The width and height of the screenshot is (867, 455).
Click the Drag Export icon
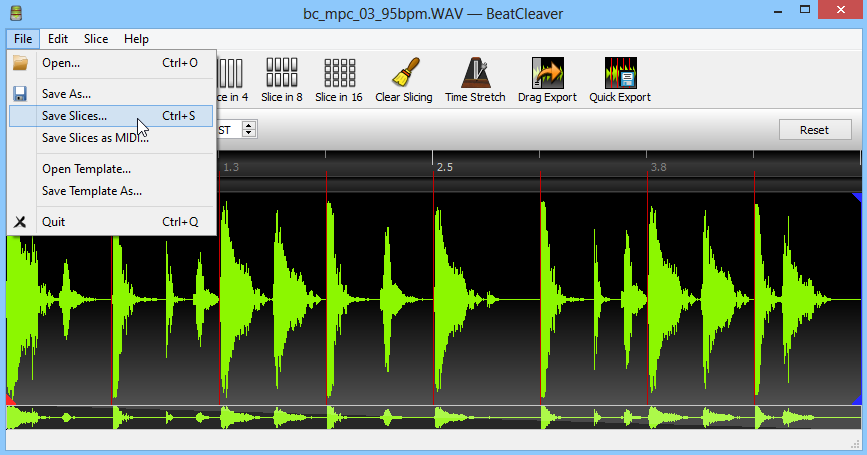tap(547, 73)
